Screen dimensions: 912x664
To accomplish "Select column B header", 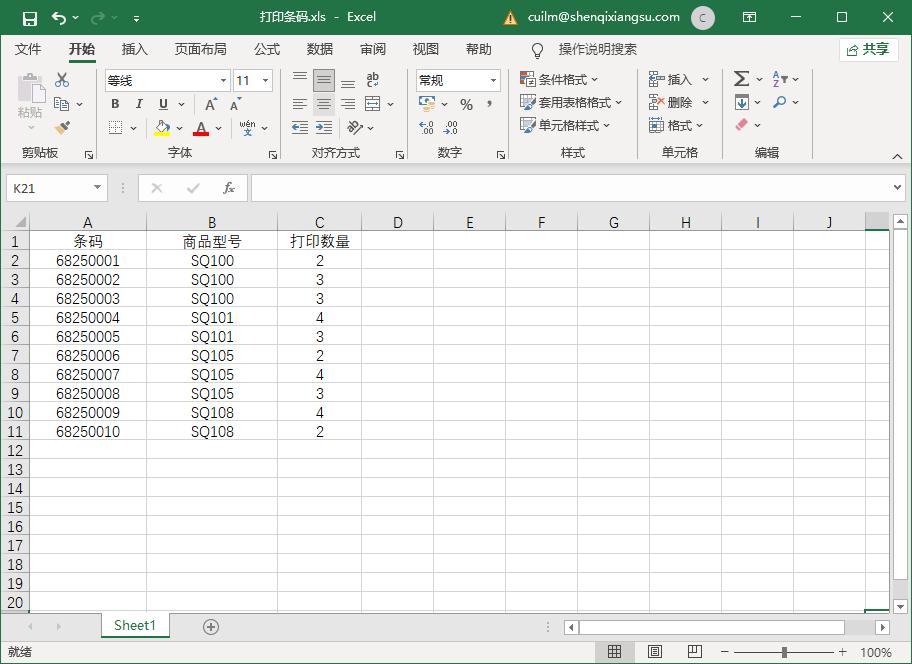I will tap(212, 222).
